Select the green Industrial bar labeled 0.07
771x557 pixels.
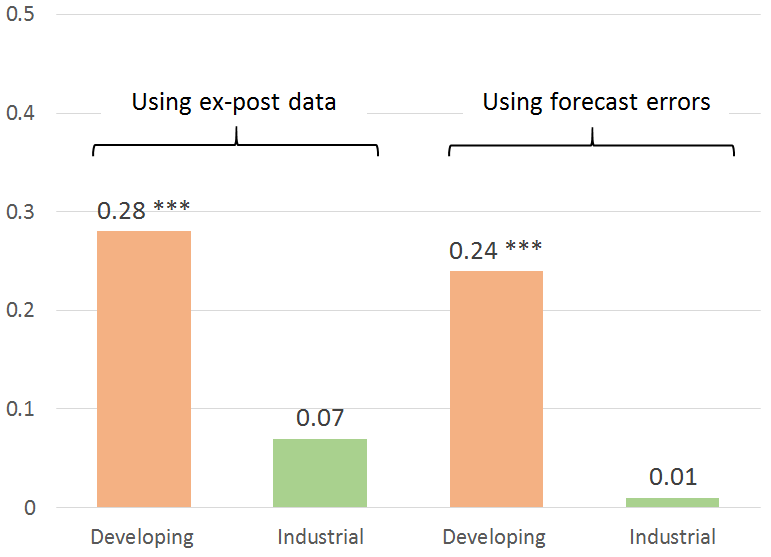[320, 473]
